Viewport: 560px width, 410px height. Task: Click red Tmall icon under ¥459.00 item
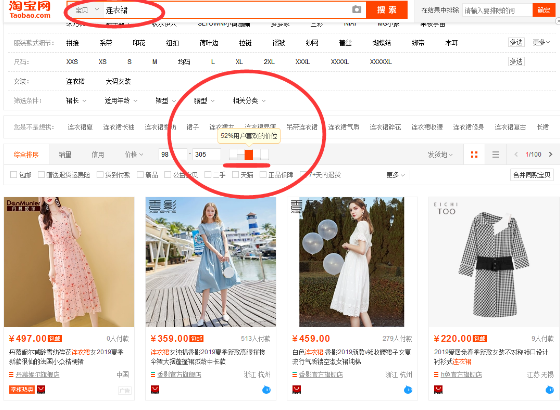[296, 390]
